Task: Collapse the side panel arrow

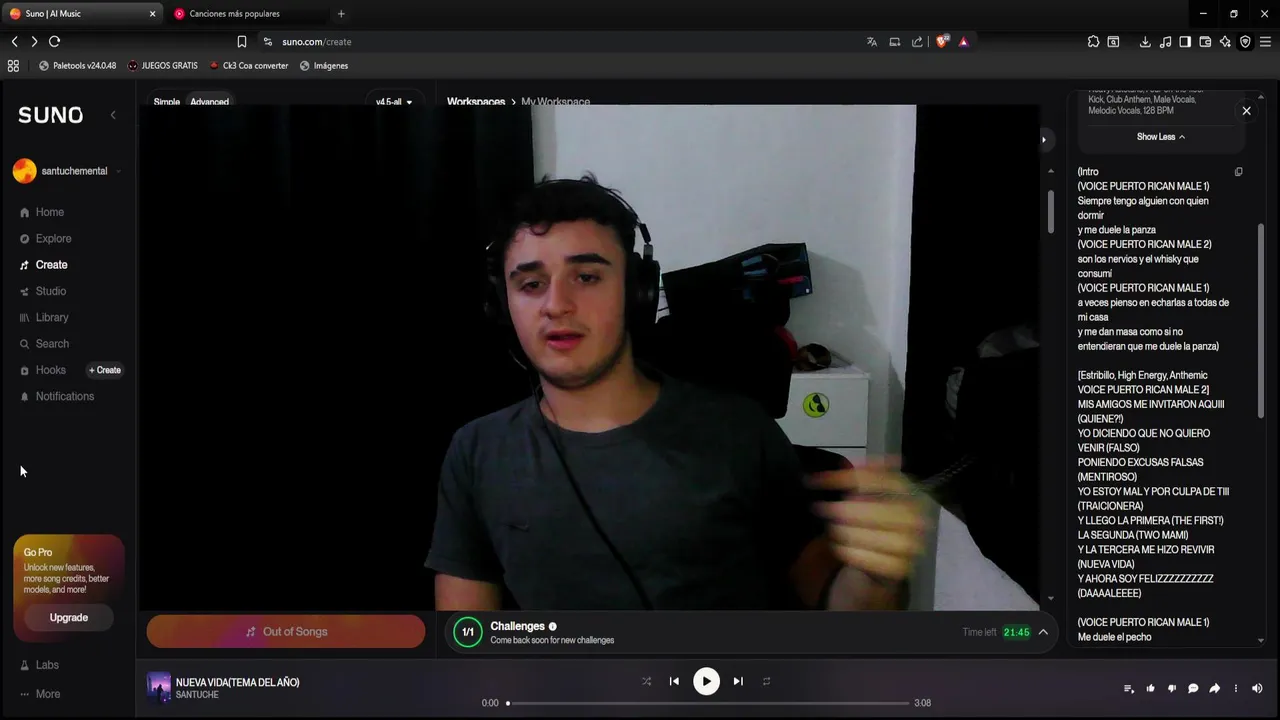Action: (1043, 139)
